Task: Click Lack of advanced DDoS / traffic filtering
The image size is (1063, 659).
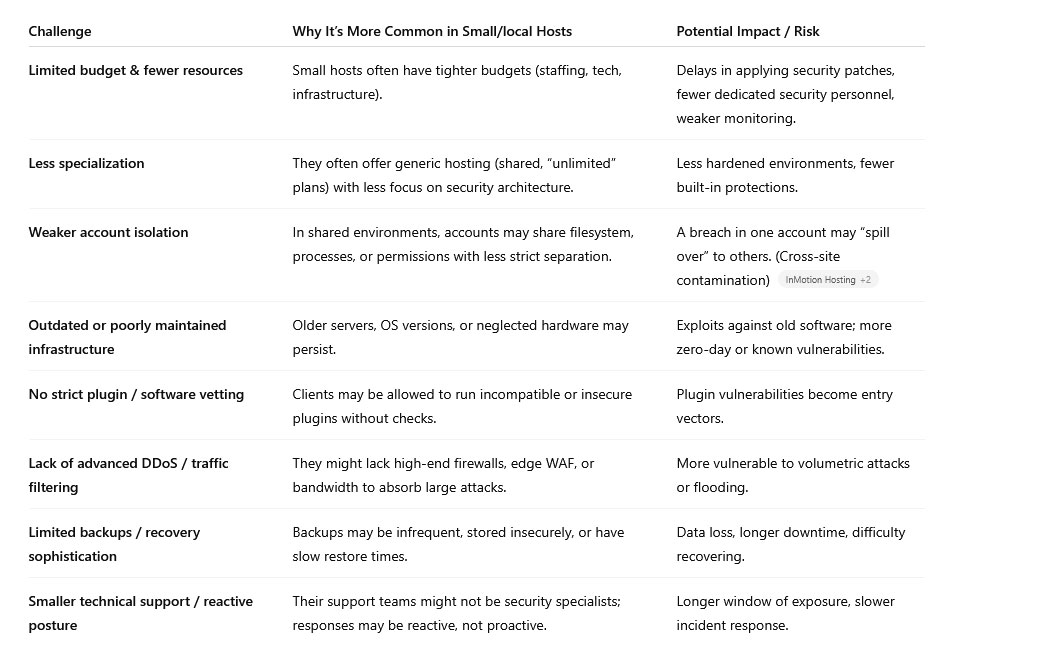Action: tap(128, 475)
